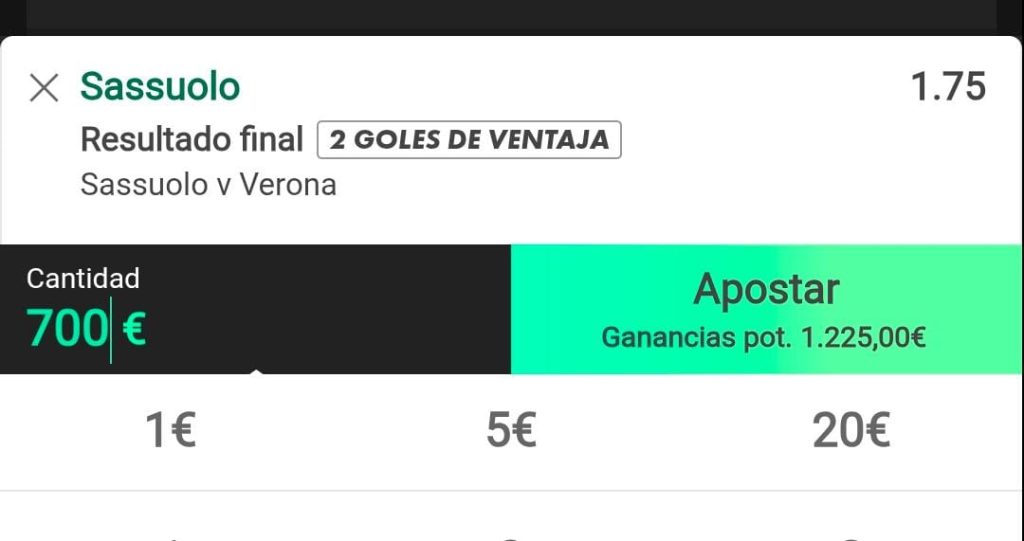Remove the Sassuolo selection with the X
Screen dimensions: 1024x541
[44, 88]
